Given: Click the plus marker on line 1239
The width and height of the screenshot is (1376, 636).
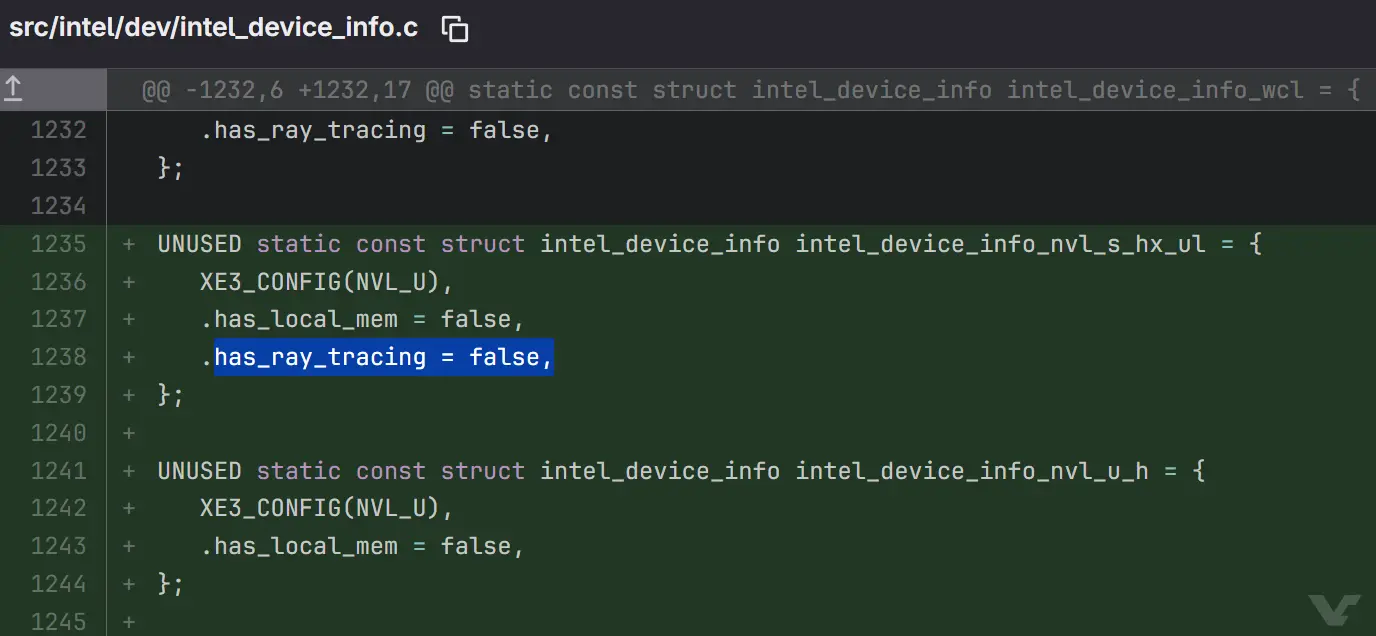Looking at the screenshot, I should click(128, 395).
